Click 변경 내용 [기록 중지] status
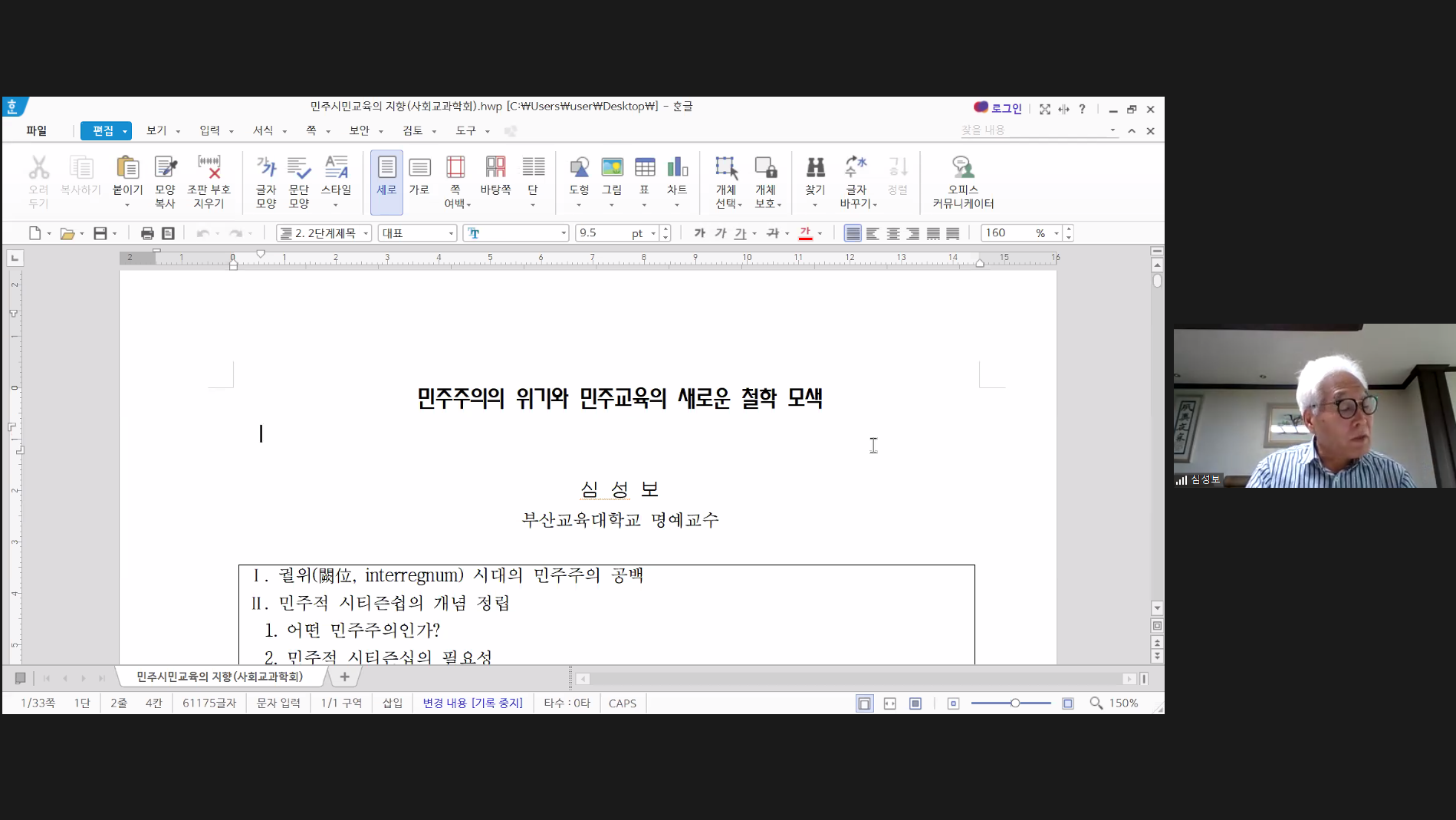Viewport: 1456px width, 820px height. tap(472, 703)
